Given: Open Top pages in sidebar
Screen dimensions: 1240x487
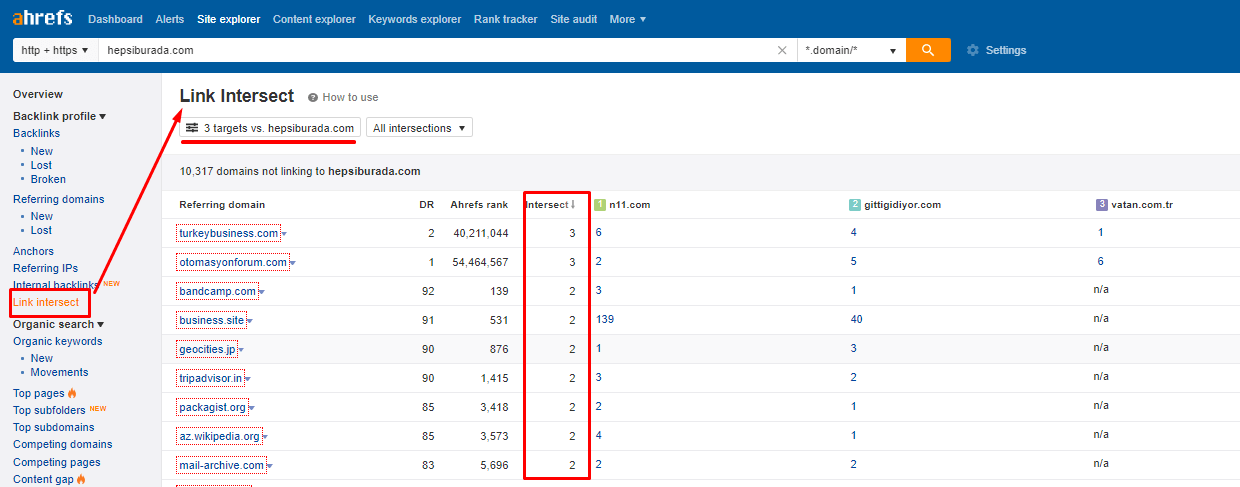Looking at the screenshot, I should 39,393.
